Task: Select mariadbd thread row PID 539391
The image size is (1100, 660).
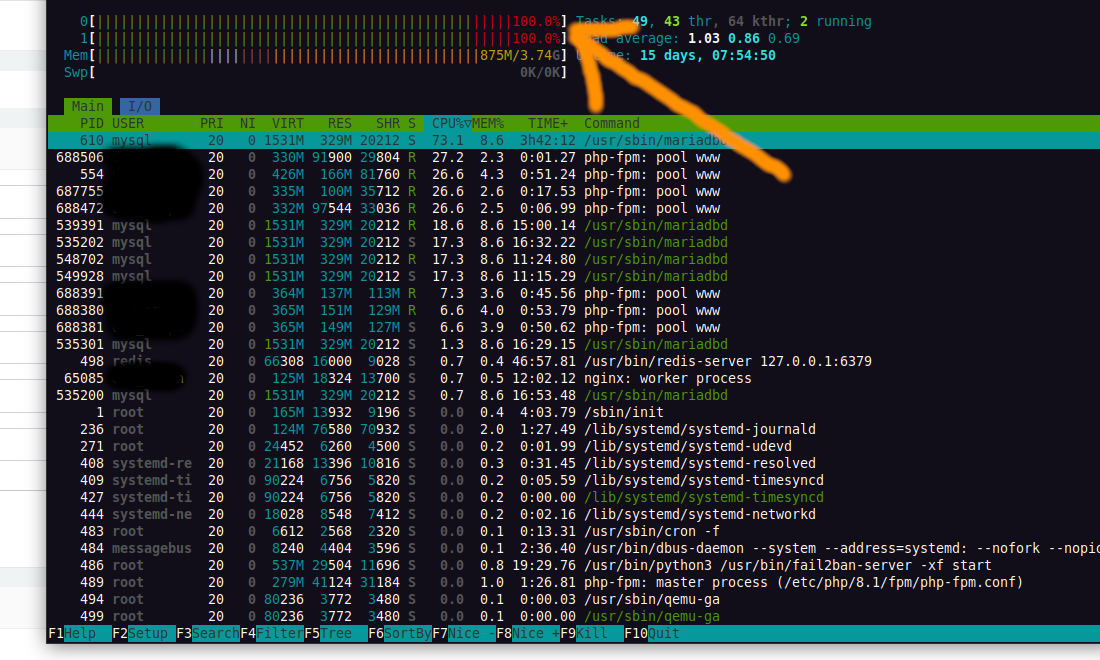Action: point(574,225)
